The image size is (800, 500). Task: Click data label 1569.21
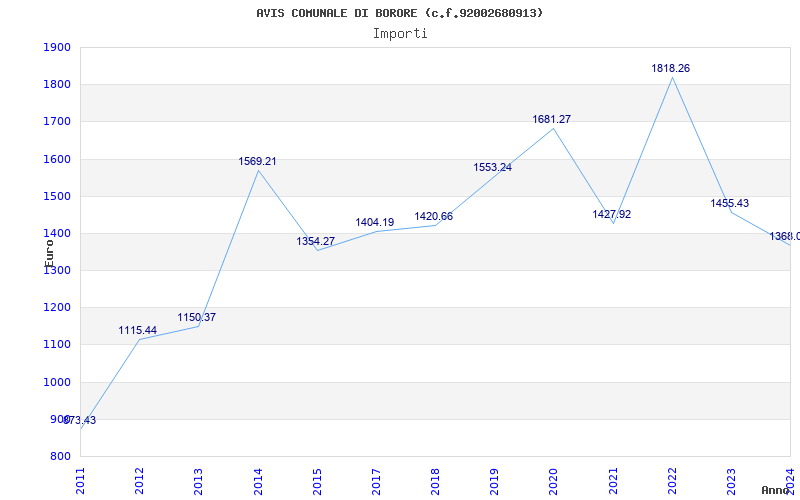point(257,161)
